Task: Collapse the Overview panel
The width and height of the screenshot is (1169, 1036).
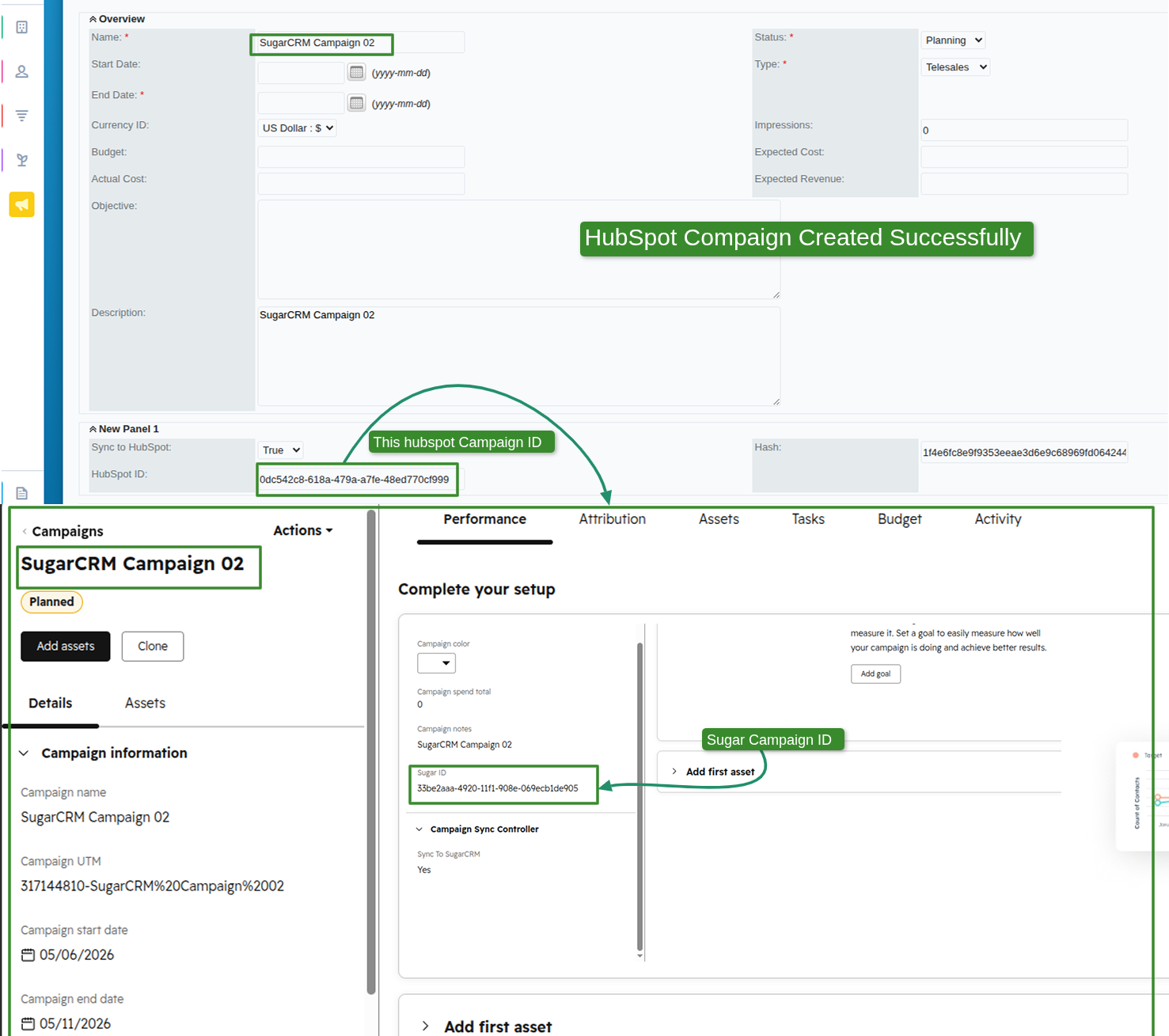Action: (93, 19)
